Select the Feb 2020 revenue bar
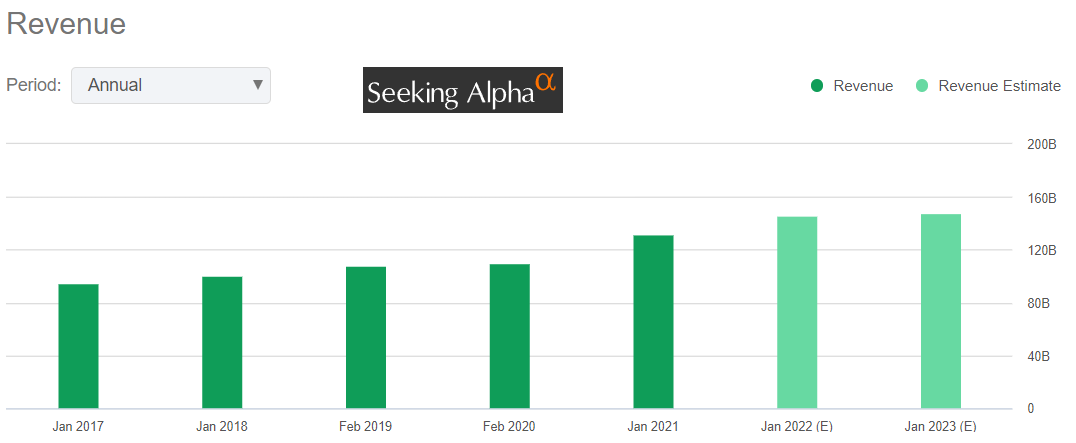This screenshot has width=1076, height=443. [x=510, y=336]
